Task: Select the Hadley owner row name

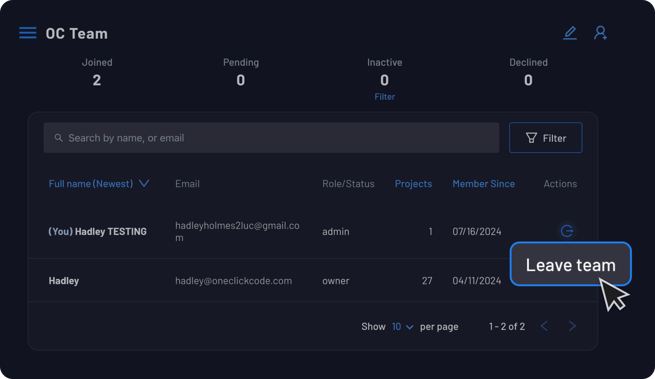Action: (x=64, y=280)
